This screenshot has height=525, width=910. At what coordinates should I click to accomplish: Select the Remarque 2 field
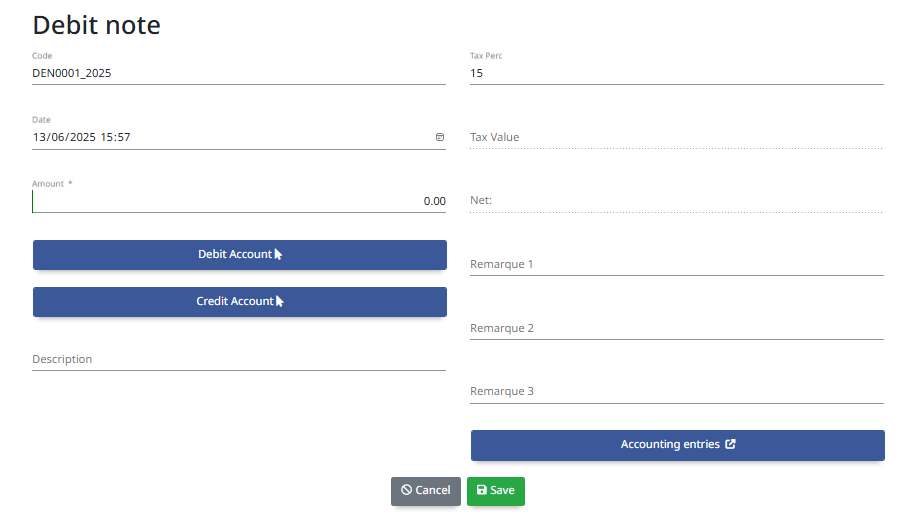click(x=677, y=328)
